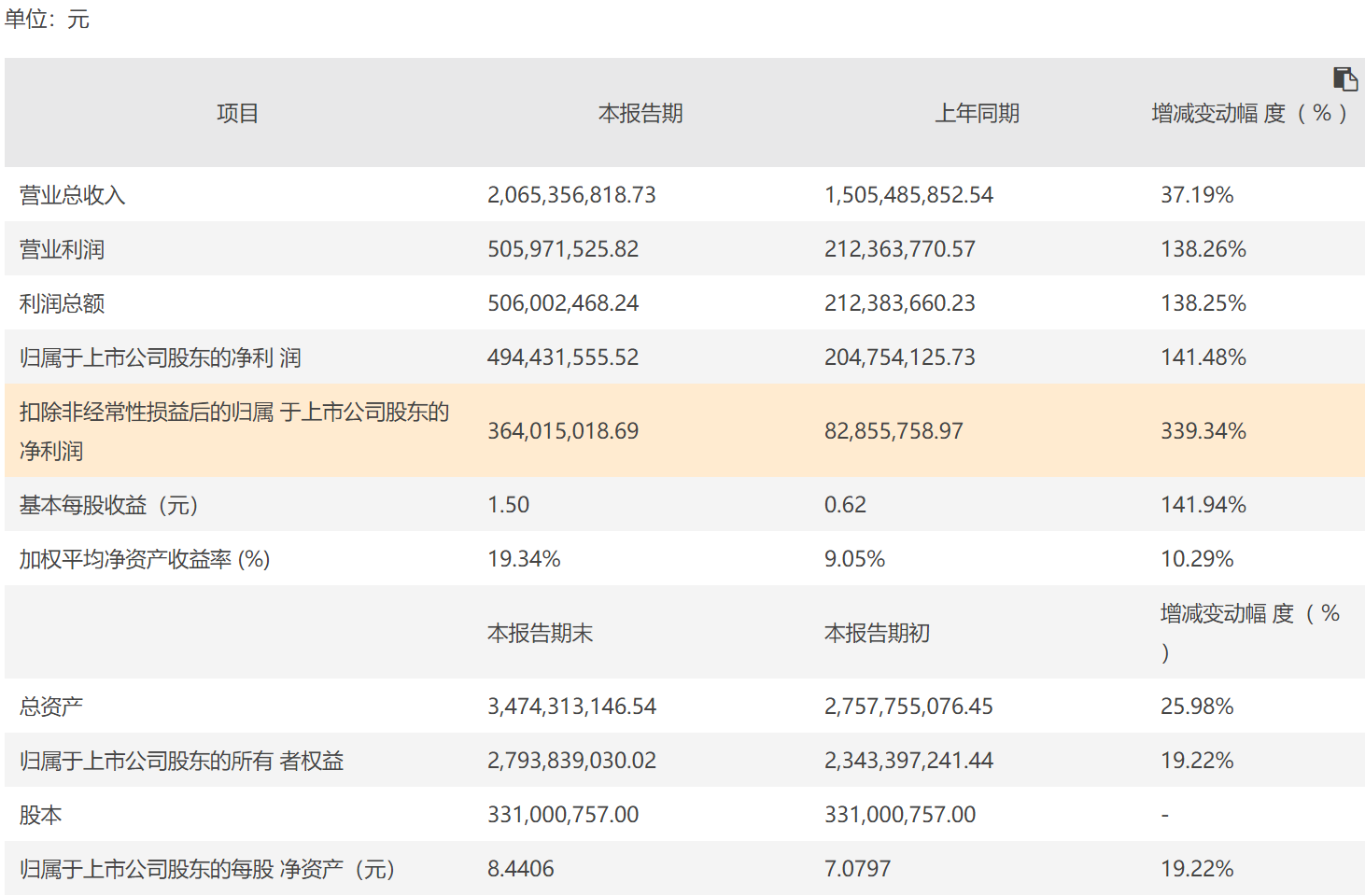Image resolution: width=1365 pixels, height=896 pixels.
Task: Click the value 2,757,755,076.45
Action: click(908, 707)
